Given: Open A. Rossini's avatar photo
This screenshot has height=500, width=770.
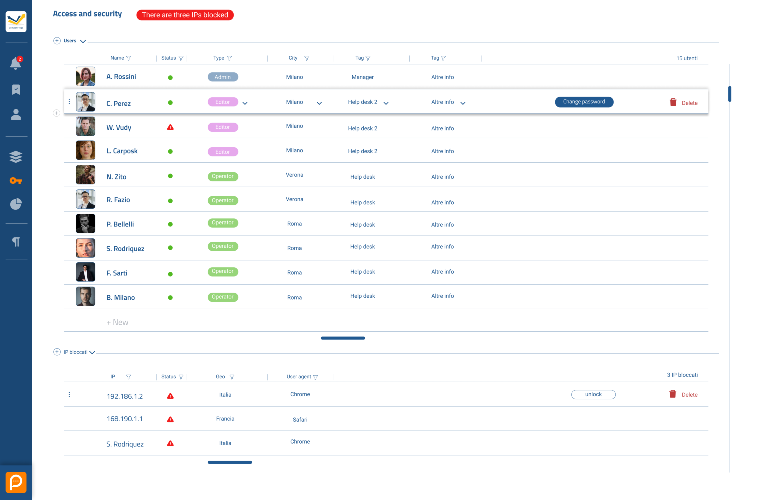Looking at the screenshot, I should click(85, 77).
